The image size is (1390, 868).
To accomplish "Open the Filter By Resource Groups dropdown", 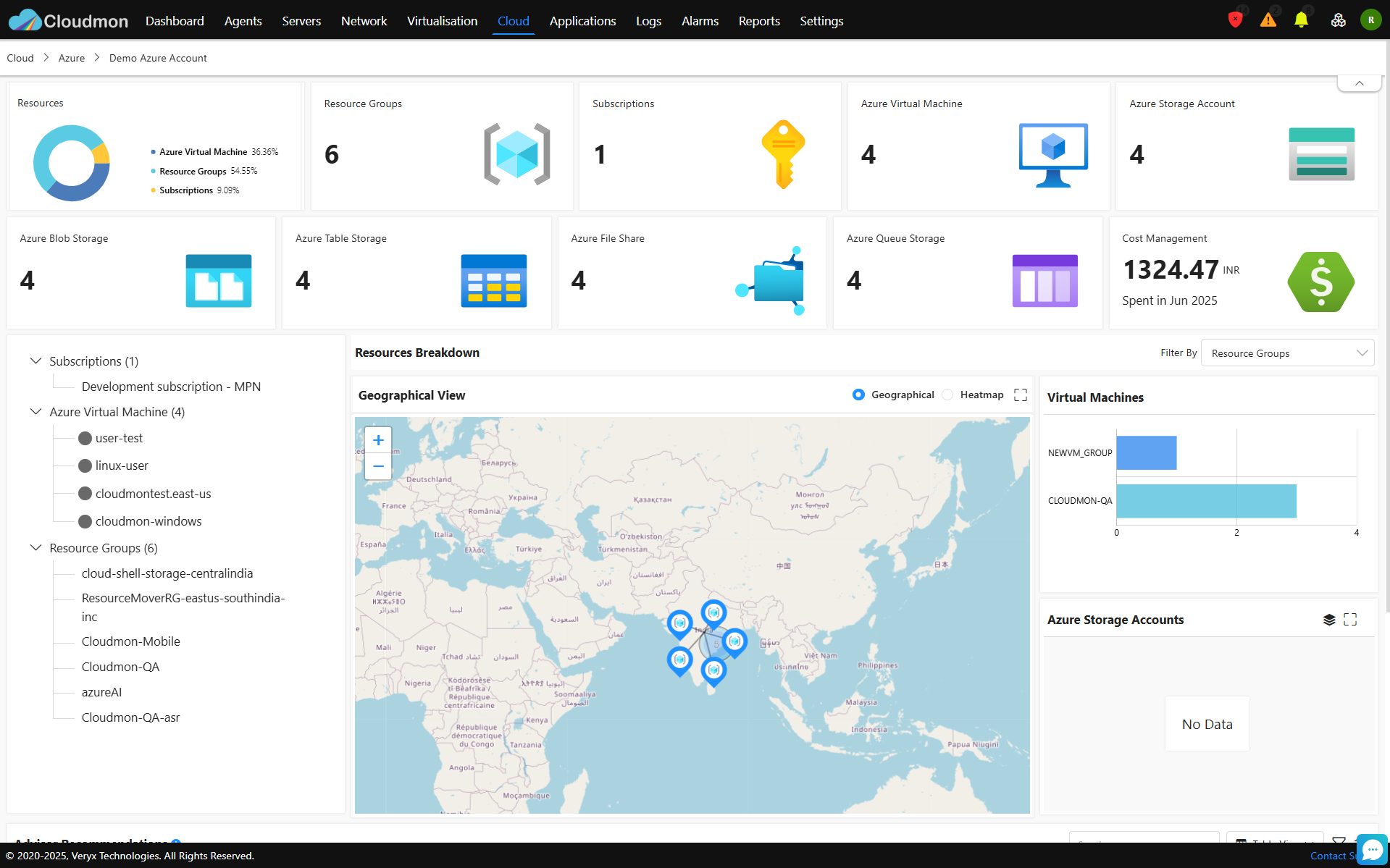I will tap(1287, 353).
